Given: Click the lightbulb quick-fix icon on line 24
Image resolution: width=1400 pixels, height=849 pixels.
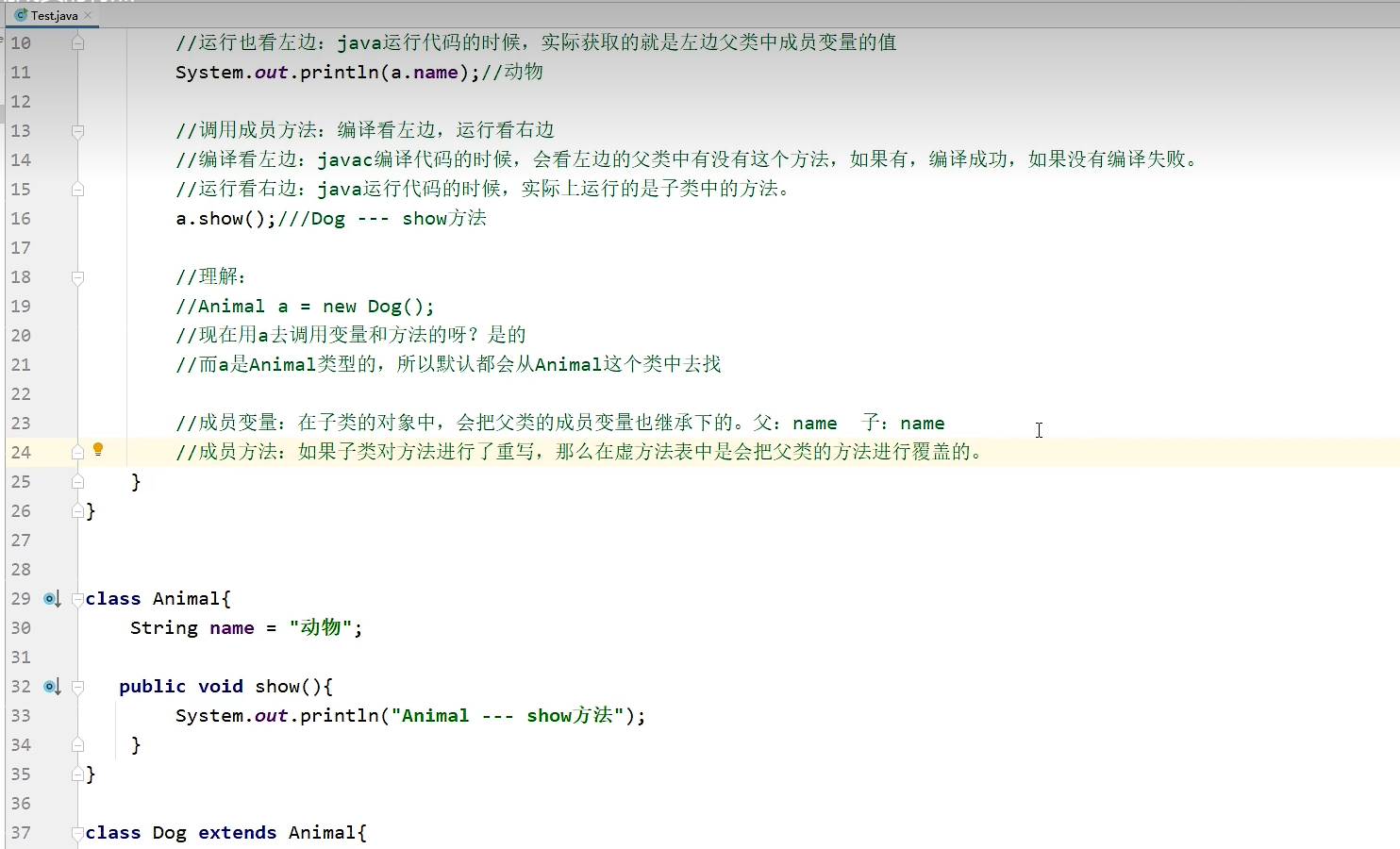Looking at the screenshot, I should pos(98,451).
